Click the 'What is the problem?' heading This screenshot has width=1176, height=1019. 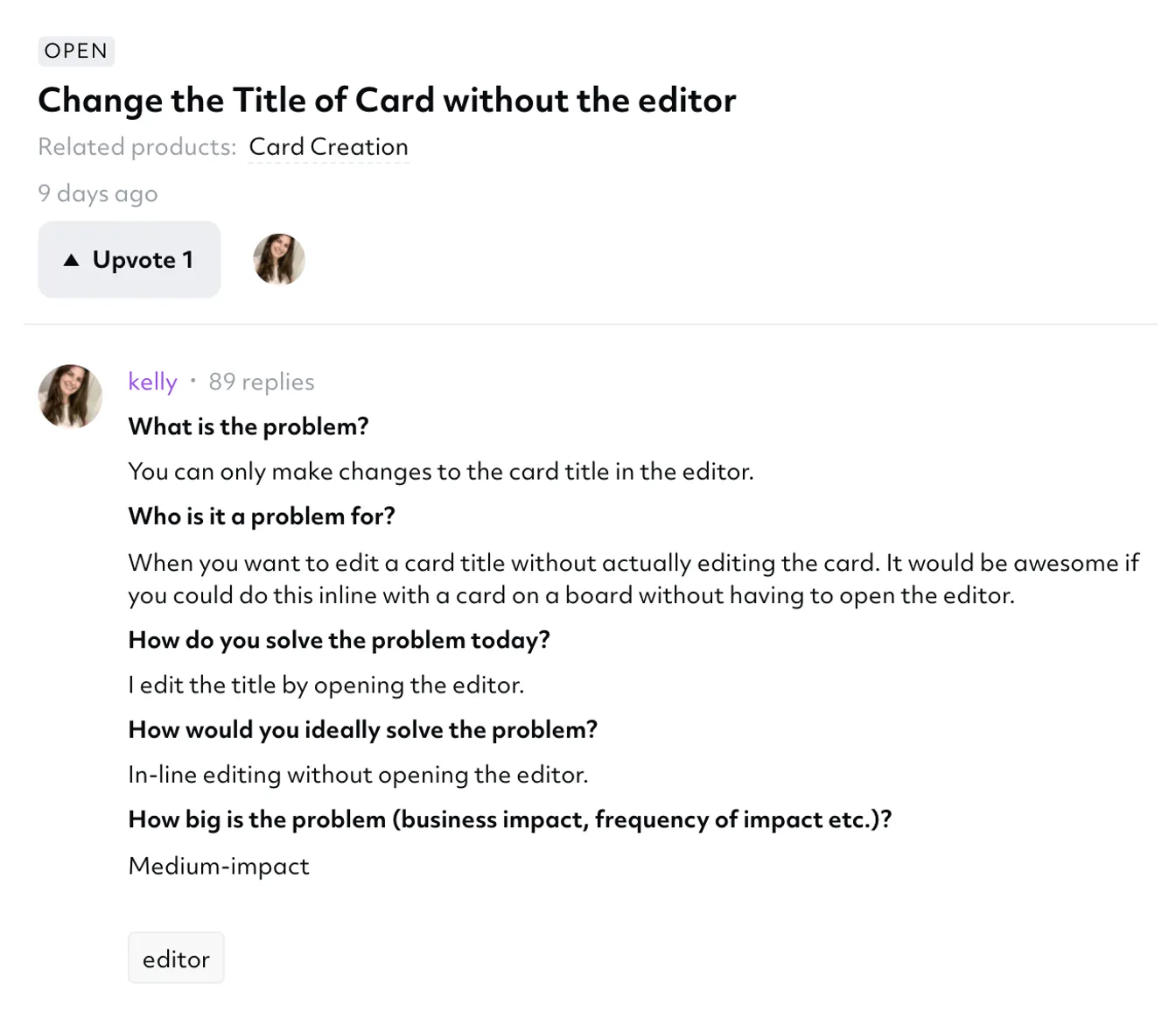(248, 426)
